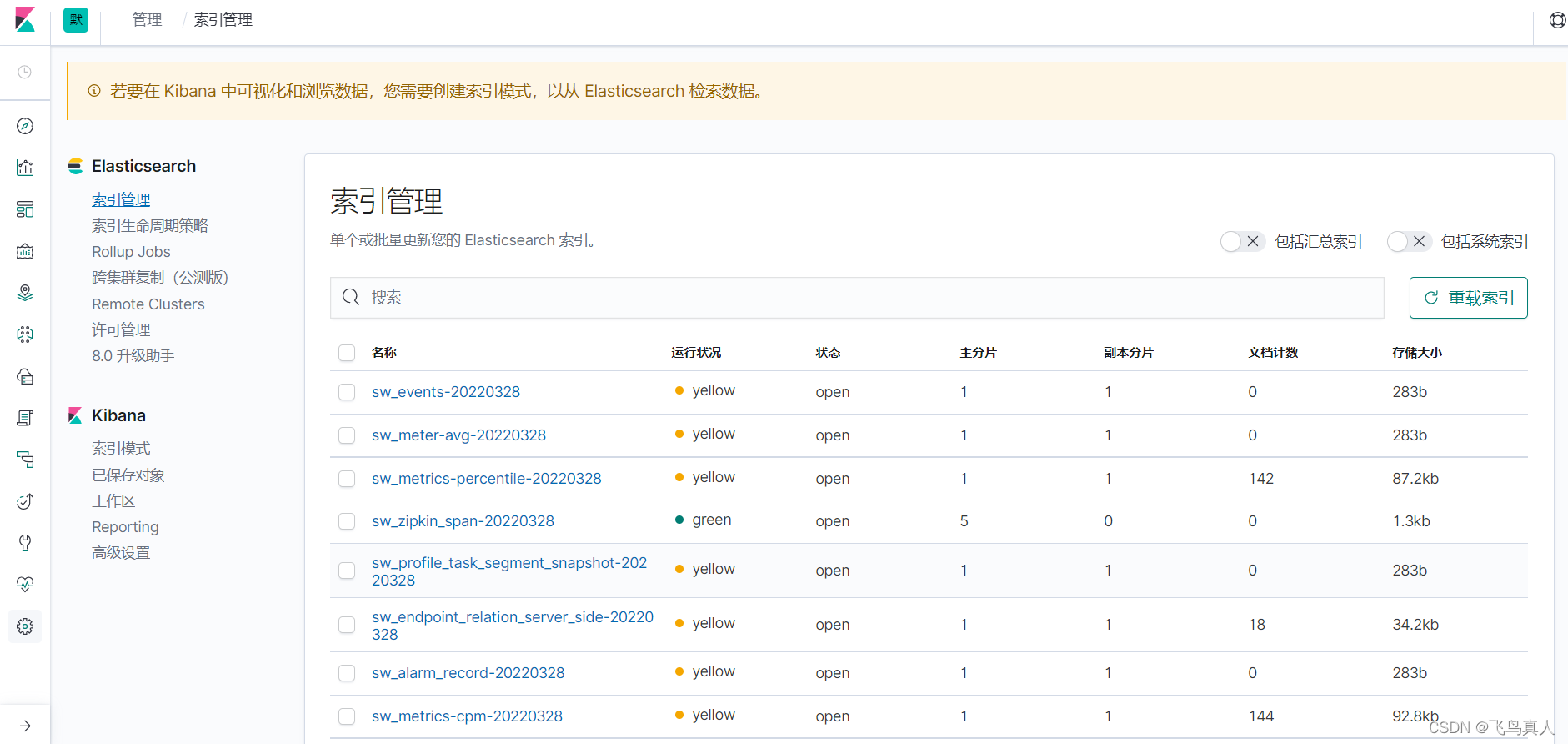
Task: Open Rollup Jobs menu item
Action: (x=131, y=252)
